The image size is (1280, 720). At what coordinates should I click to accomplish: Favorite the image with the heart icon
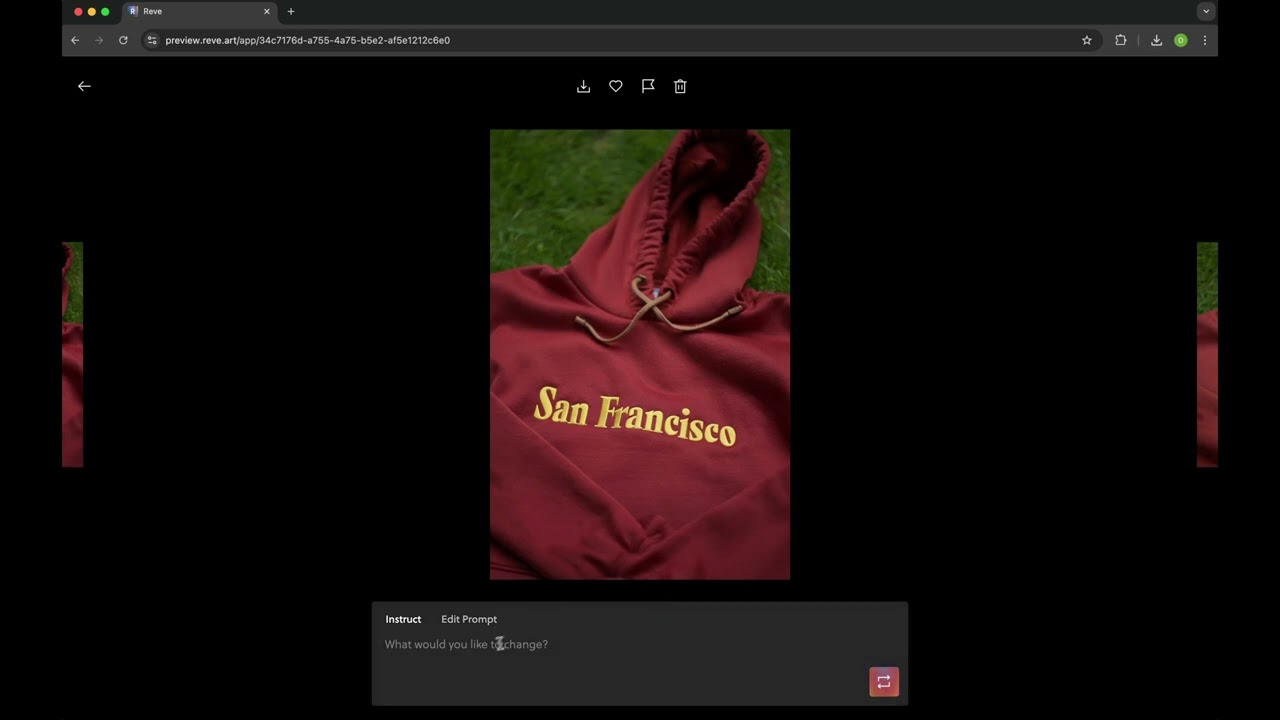click(615, 86)
